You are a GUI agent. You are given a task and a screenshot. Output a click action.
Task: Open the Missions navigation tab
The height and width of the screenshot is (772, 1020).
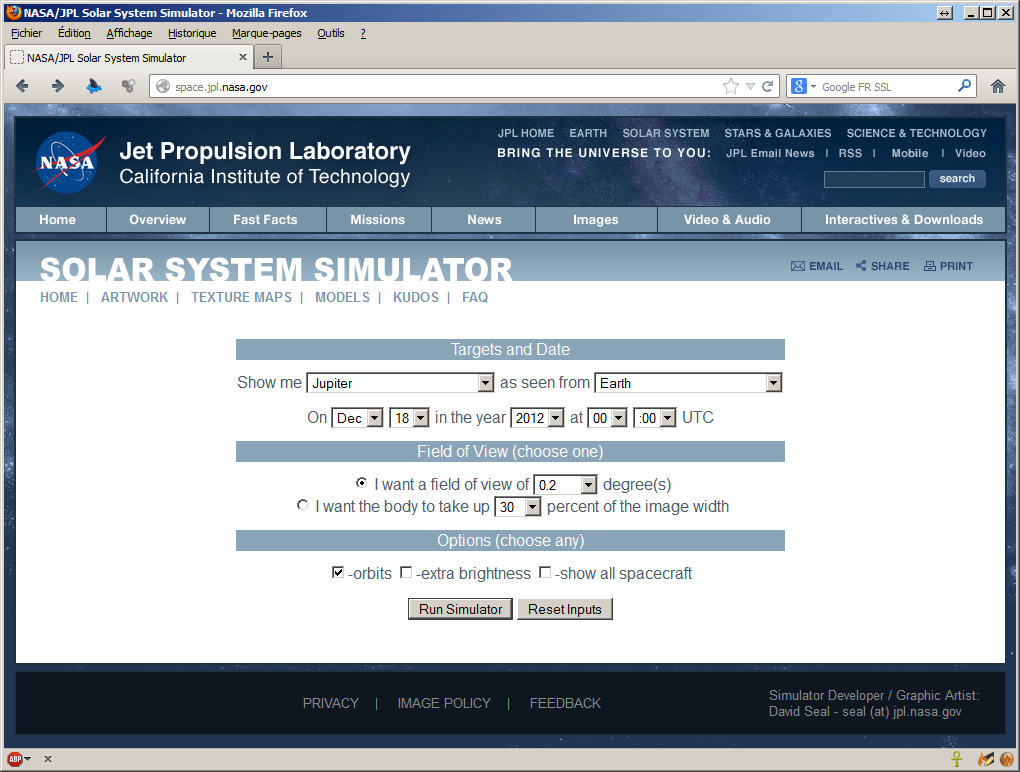point(378,220)
